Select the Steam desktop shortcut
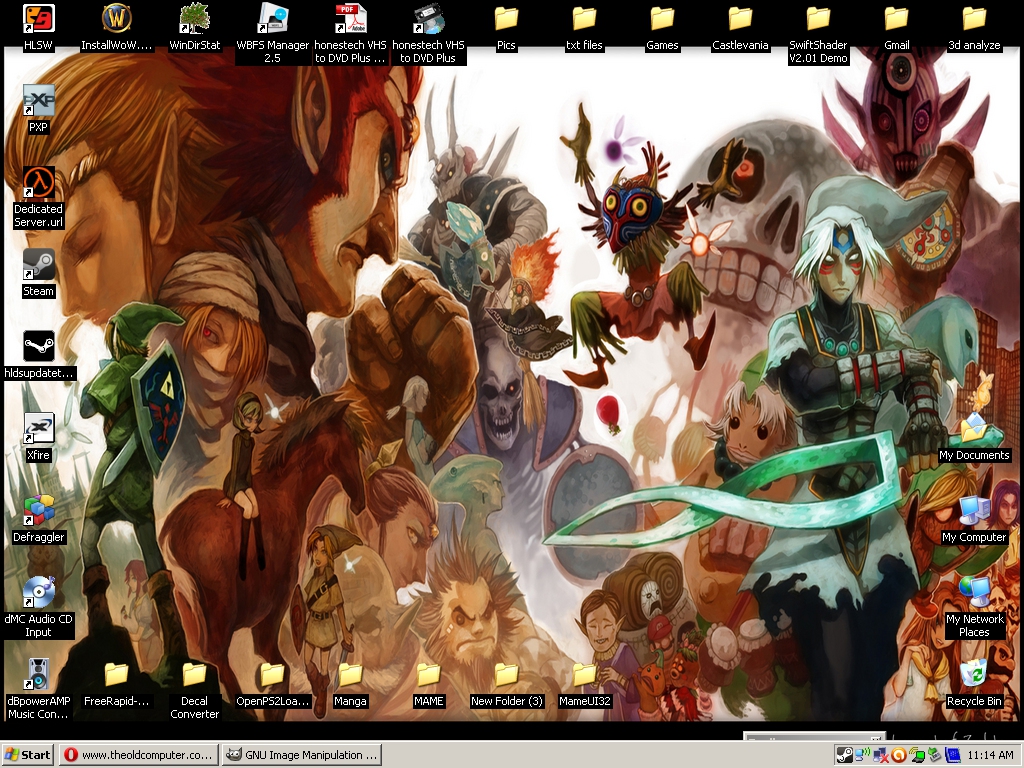The height and width of the screenshot is (768, 1024). [39, 265]
